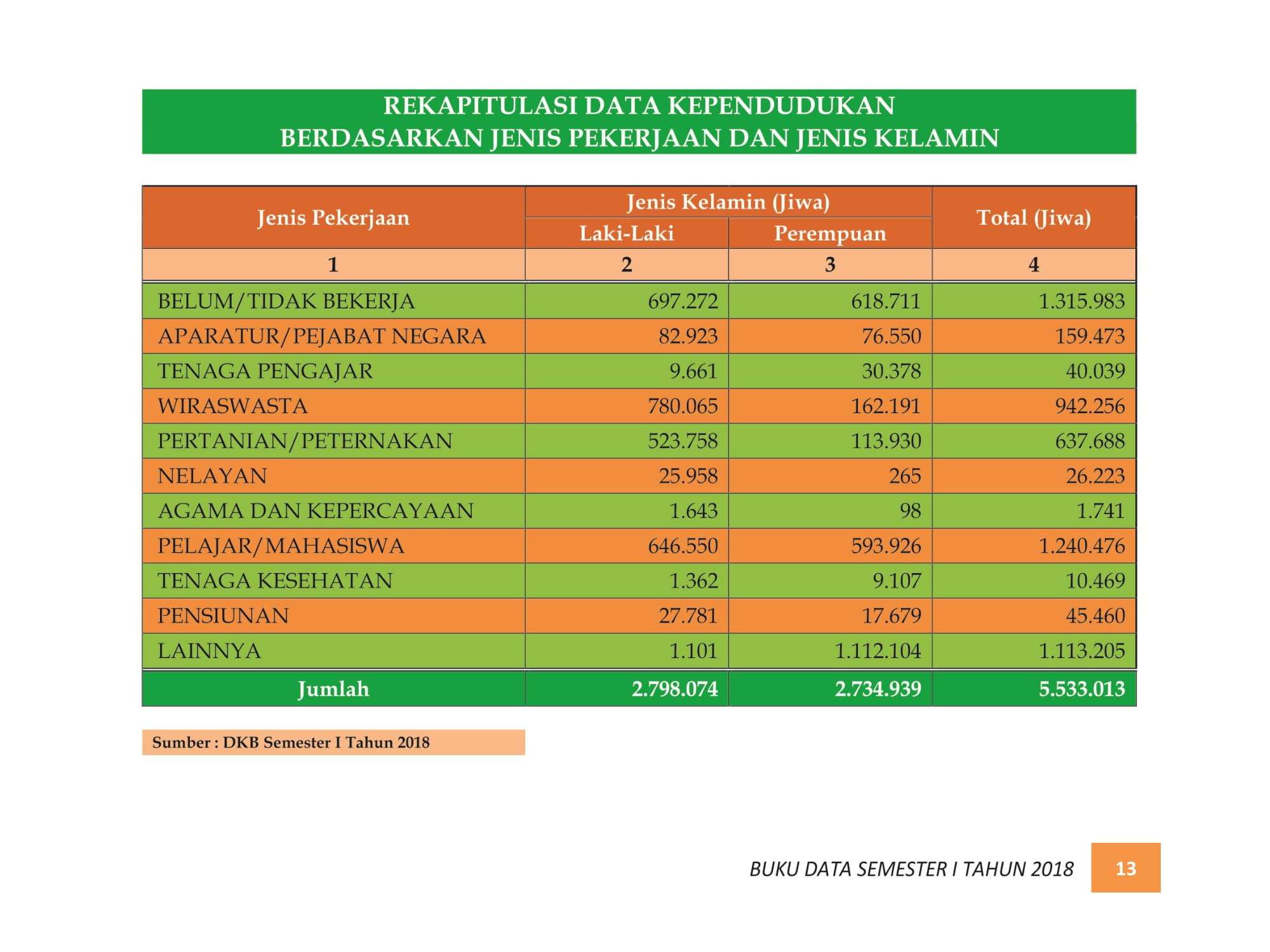Click the 'LAINNYA' row label
Viewport: 1270px width, 952px height.
[x=209, y=651]
